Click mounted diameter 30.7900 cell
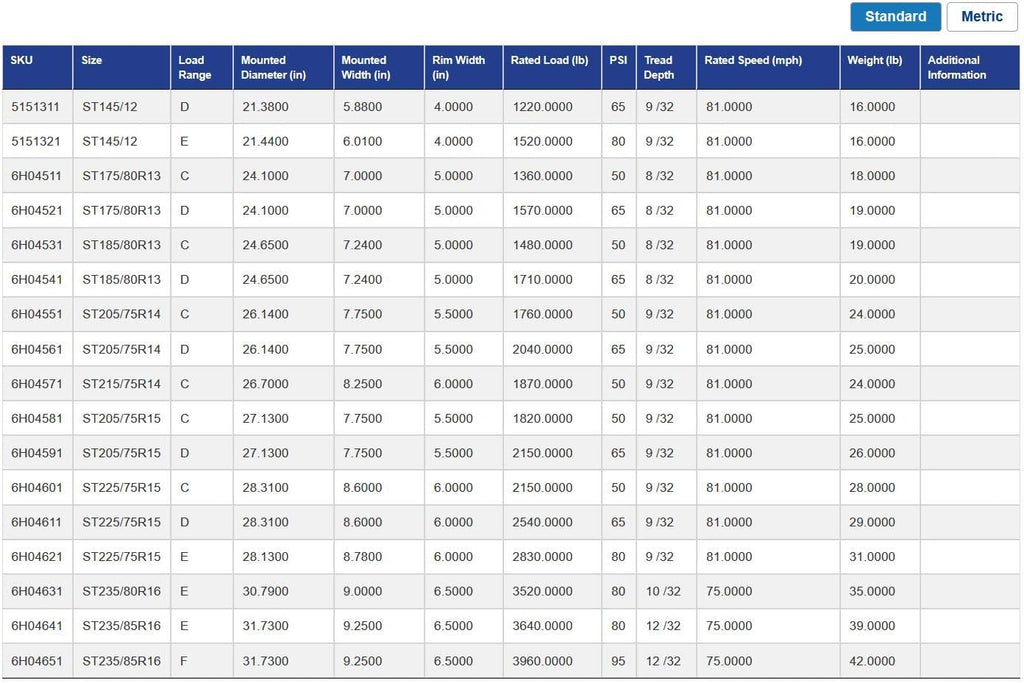Image resolution: width=1024 pixels, height=683 pixels. tap(283, 592)
